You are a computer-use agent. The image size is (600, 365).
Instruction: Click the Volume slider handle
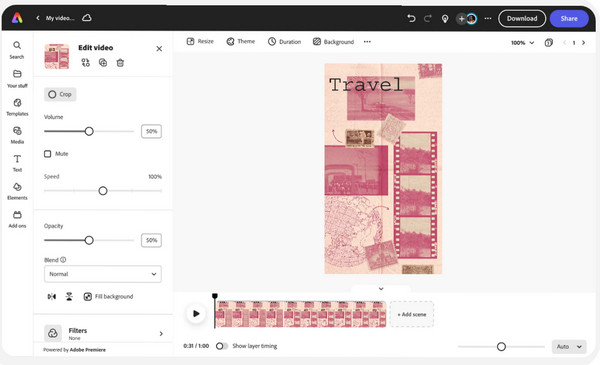(x=89, y=131)
